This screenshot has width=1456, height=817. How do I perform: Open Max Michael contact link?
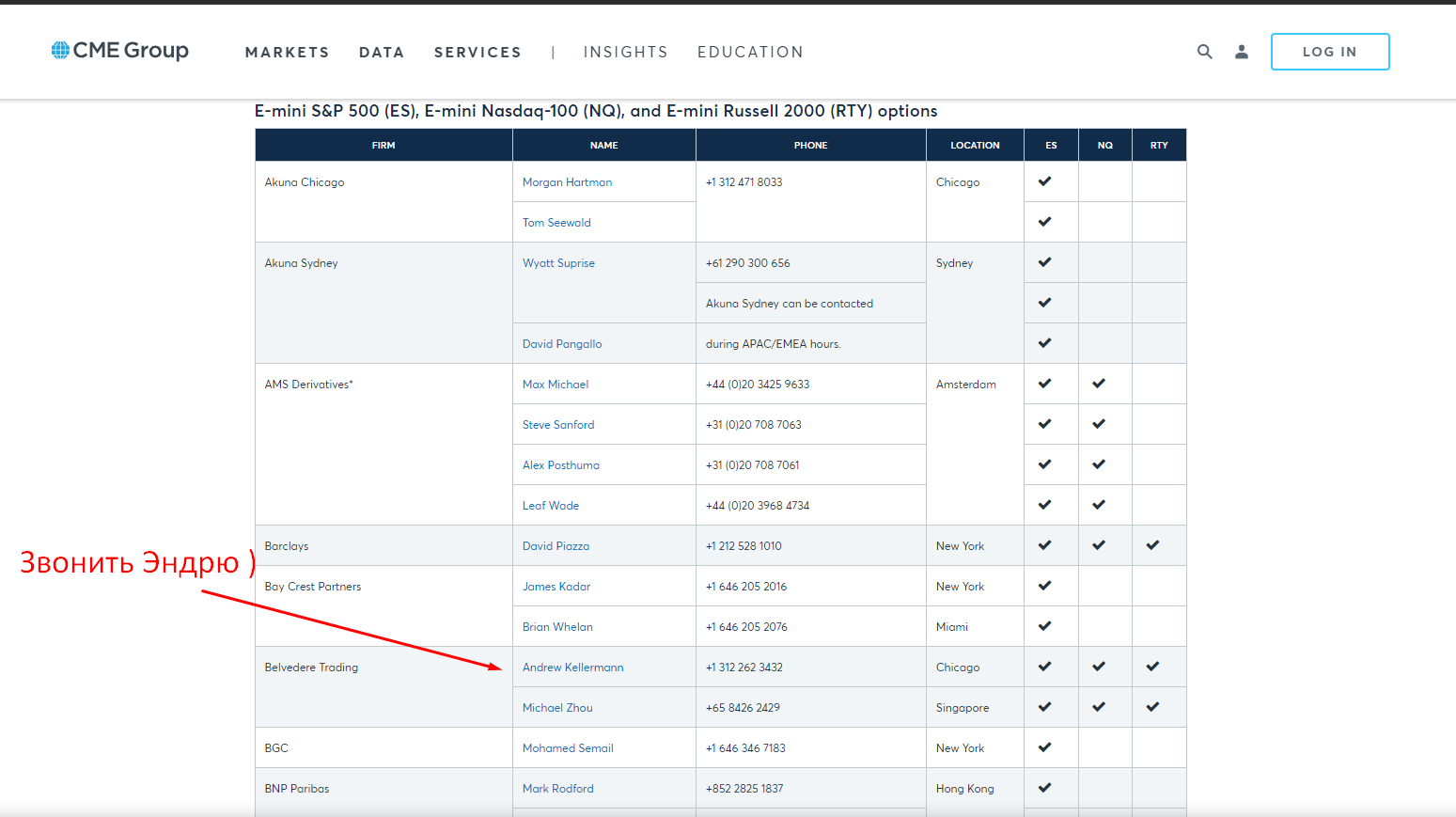[556, 385]
